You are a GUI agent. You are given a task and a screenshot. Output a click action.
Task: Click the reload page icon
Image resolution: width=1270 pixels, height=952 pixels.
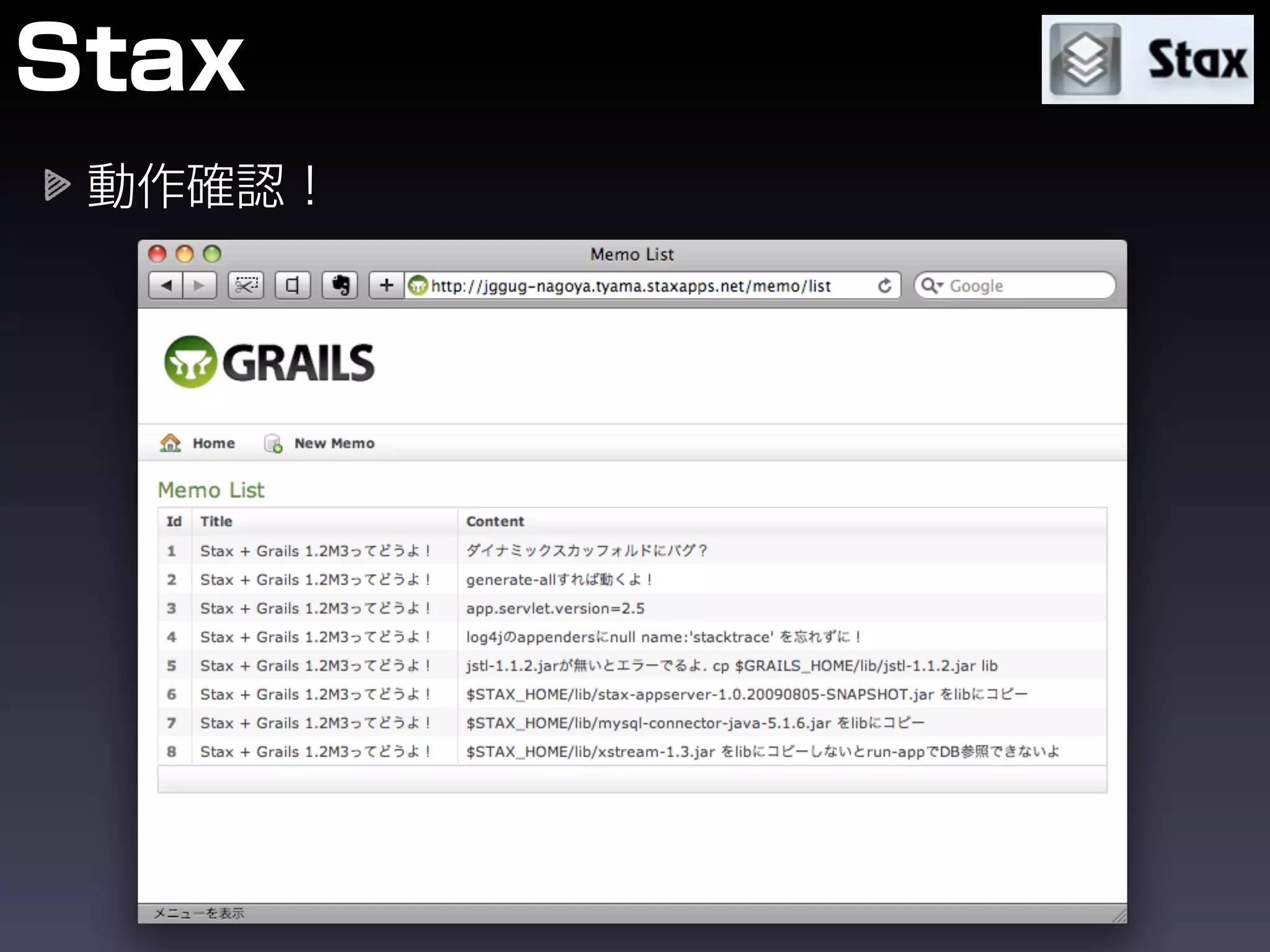click(x=884, y=286)
